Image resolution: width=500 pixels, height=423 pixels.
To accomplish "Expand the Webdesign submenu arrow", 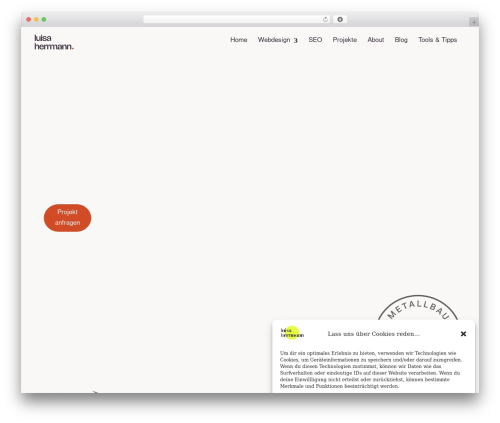I will 295,40.
